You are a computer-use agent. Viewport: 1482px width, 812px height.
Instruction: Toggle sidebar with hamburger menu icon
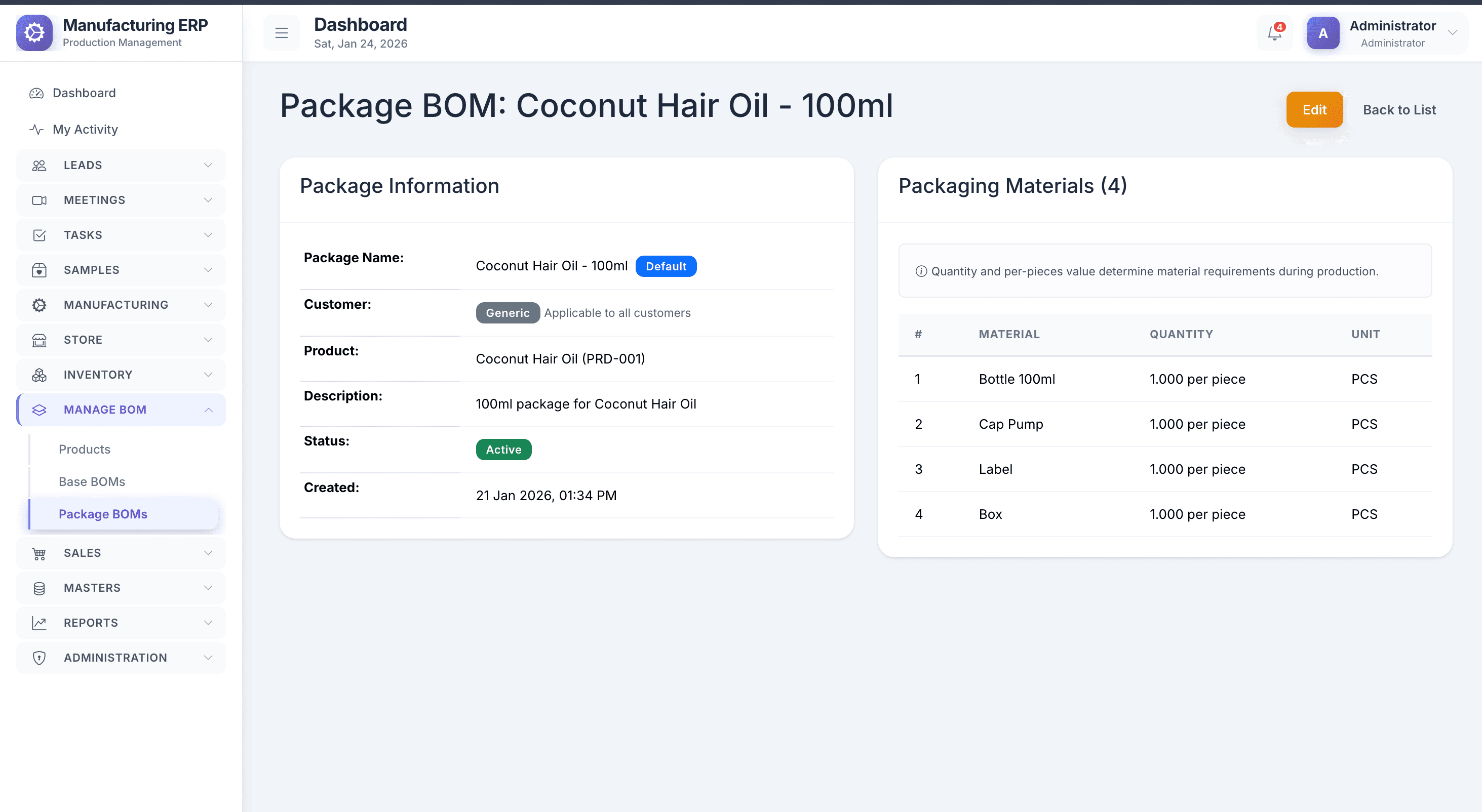281,33
